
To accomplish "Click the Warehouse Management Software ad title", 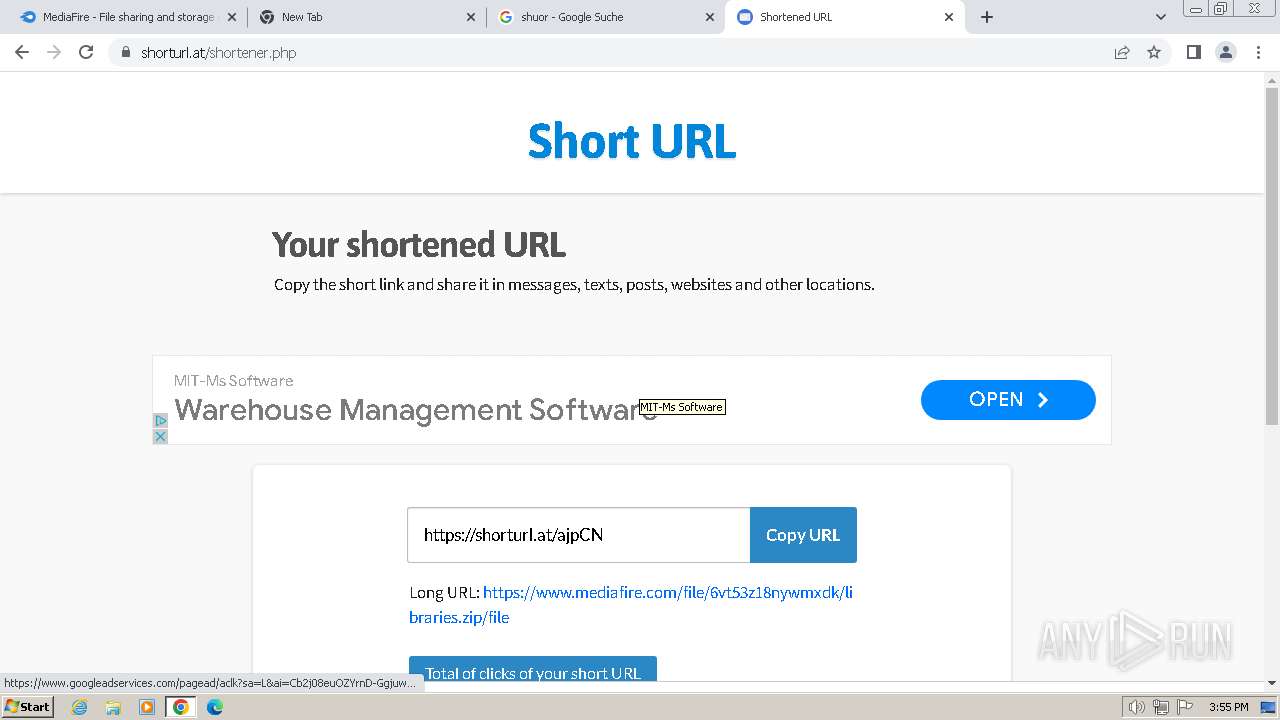I will (x=415, y=410).
